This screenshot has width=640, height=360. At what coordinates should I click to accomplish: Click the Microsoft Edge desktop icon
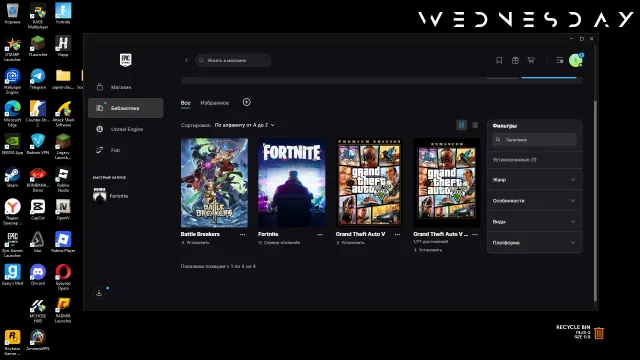pyautogui.click(x=12, y=114)
